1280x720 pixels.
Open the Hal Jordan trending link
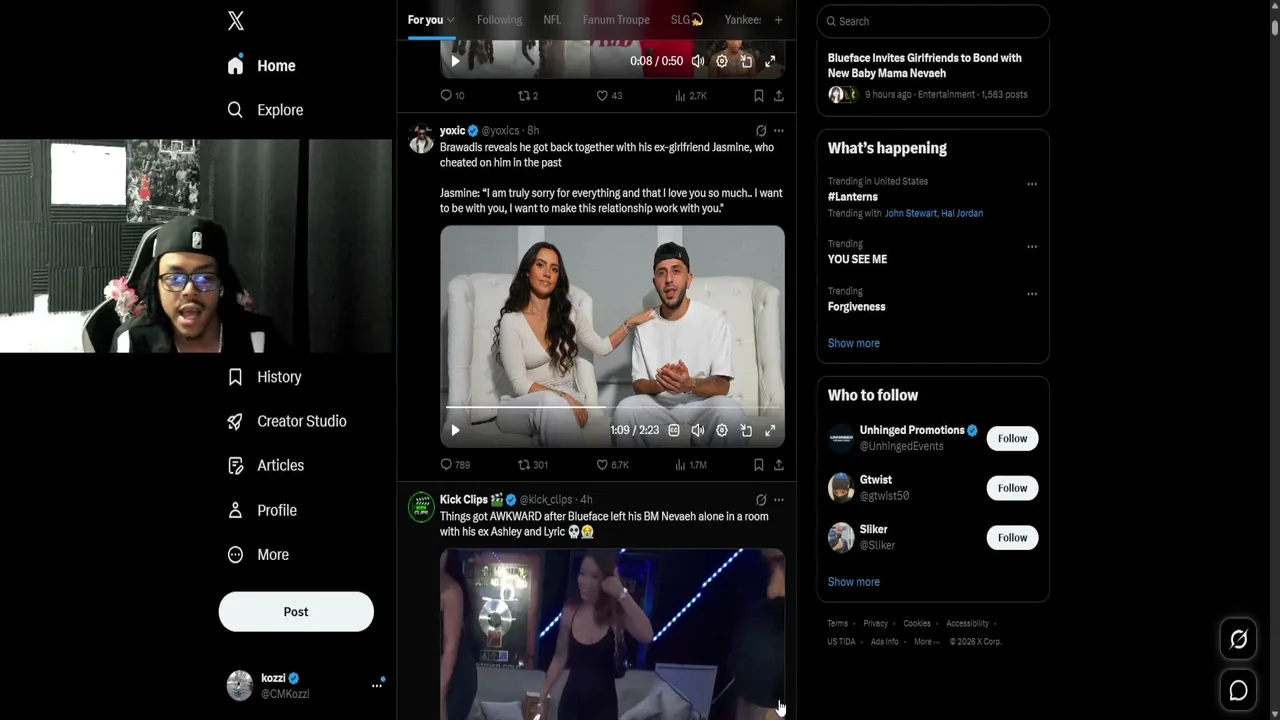coord(962,214)
